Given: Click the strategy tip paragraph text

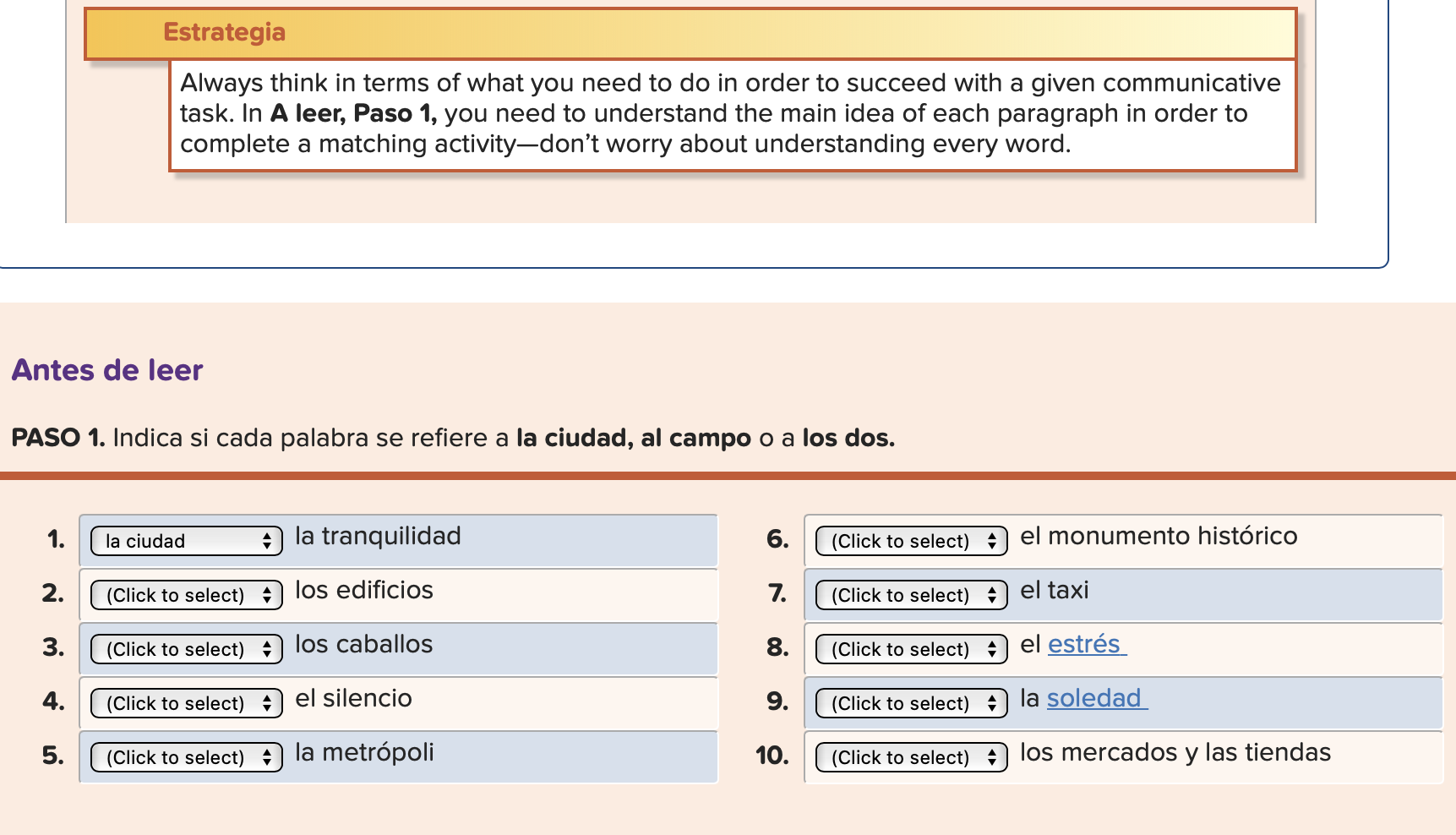Looking at the screenshot, I should pos(730,113).
